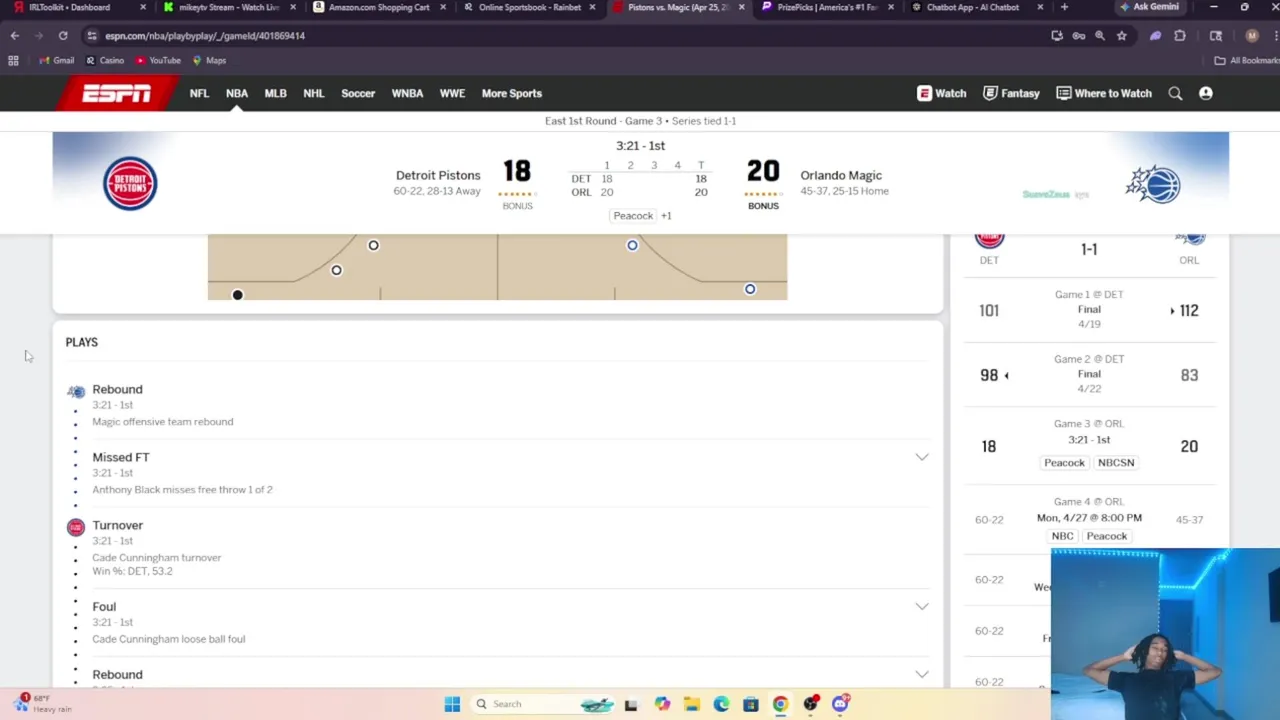Screen dimensions: 1280x720
Task: Open Microsoft Edge from taskbar
Action: [721, 704]
